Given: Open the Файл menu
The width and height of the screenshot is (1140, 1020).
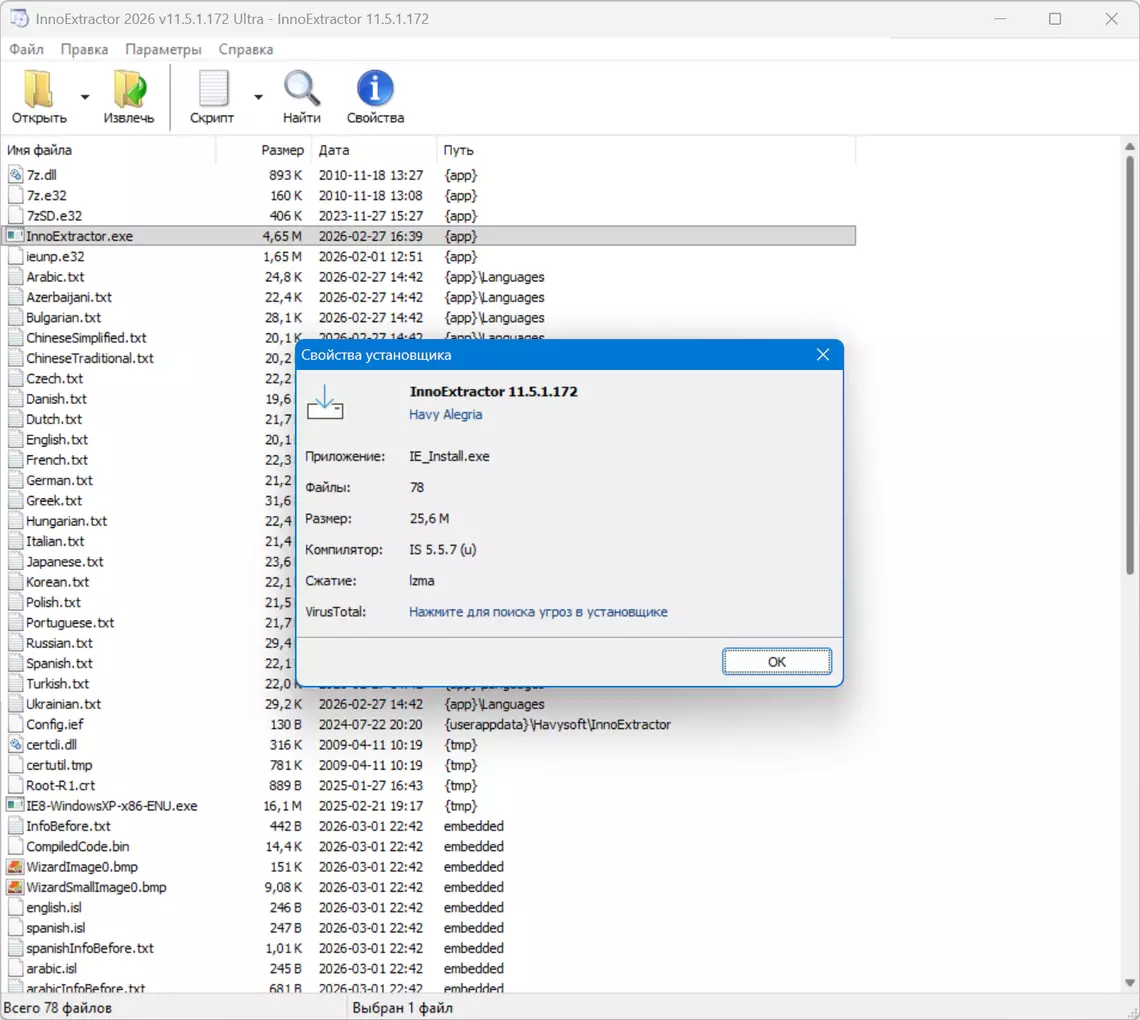Looking at the screenshot, I should [26, 49].
